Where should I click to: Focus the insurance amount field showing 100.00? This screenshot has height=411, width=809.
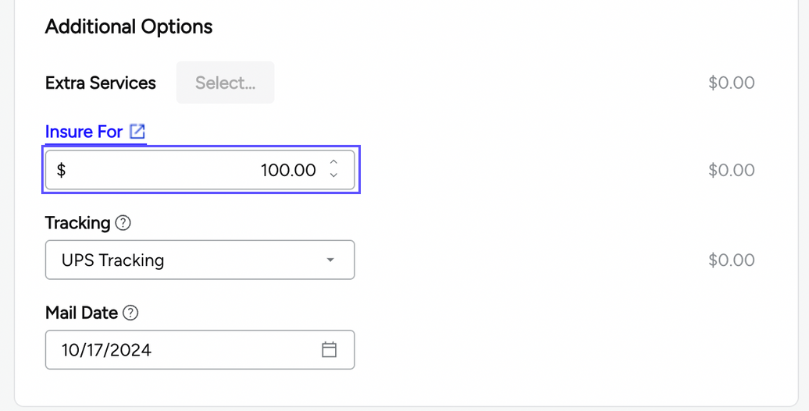pyautogui.click(x=200, y=170)
